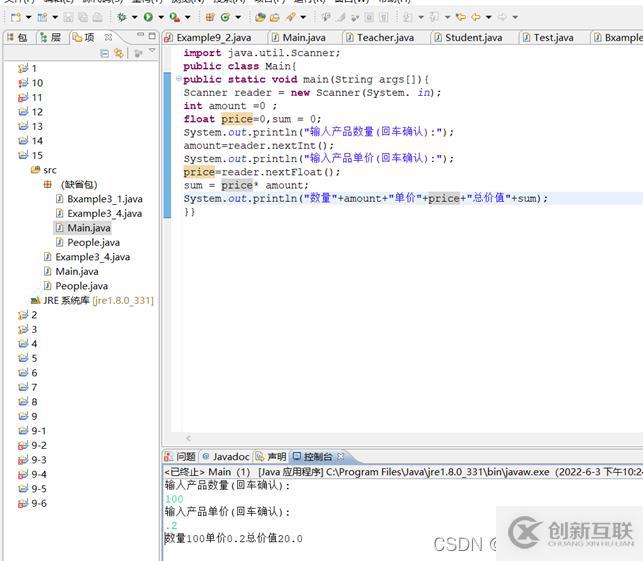Open the Run configurations dropdown arrow
643x561 pixels.
(x=161, y=17)
